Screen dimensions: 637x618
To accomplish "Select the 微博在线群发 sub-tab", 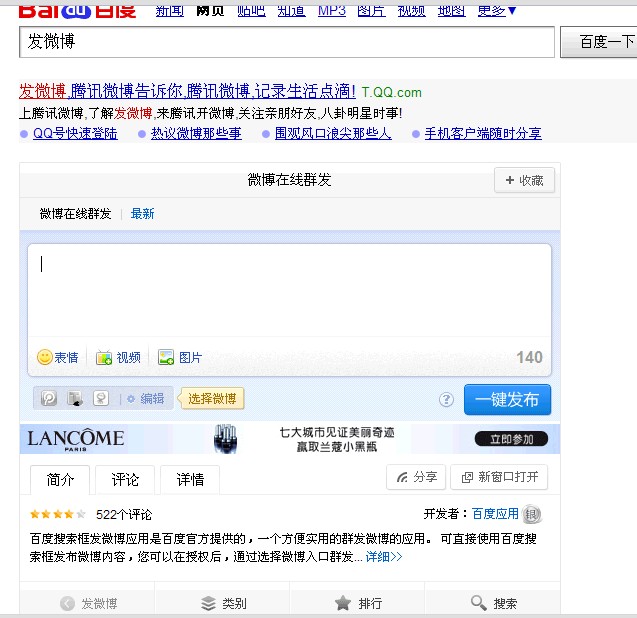I will pos(75,214).
